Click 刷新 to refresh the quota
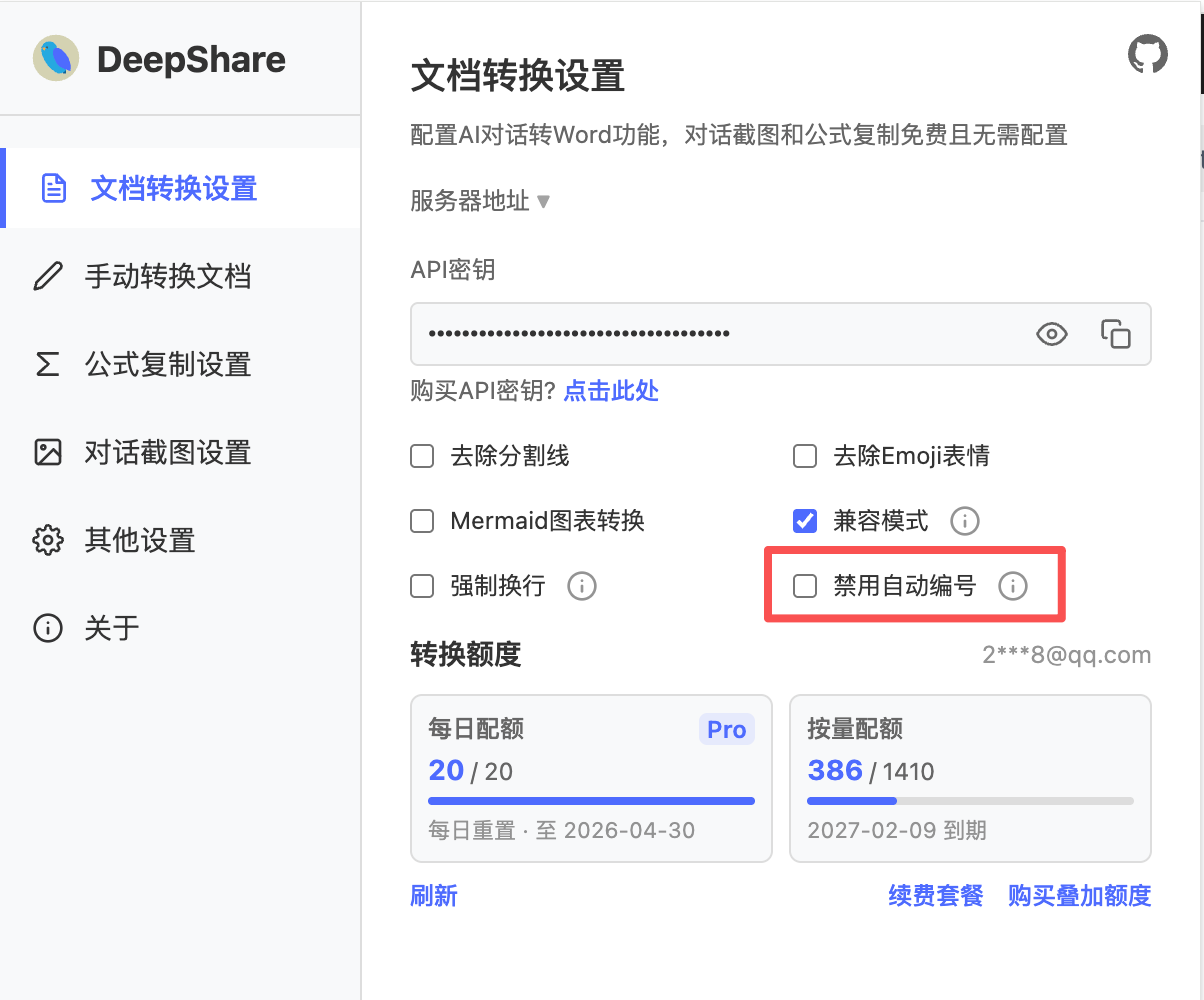The height and width of the screenshot is (1000, 1204). click(x=434, y=896)
